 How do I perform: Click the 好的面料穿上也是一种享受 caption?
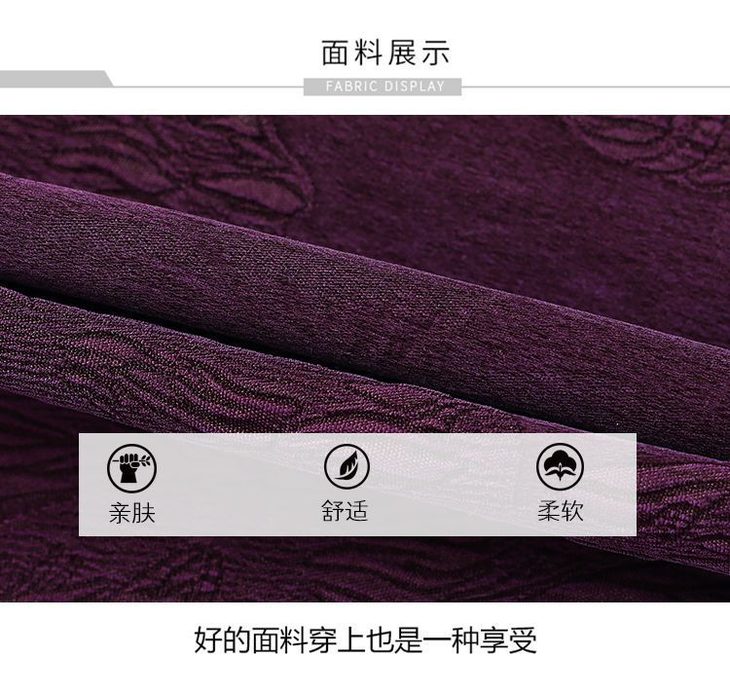point(365,640)
